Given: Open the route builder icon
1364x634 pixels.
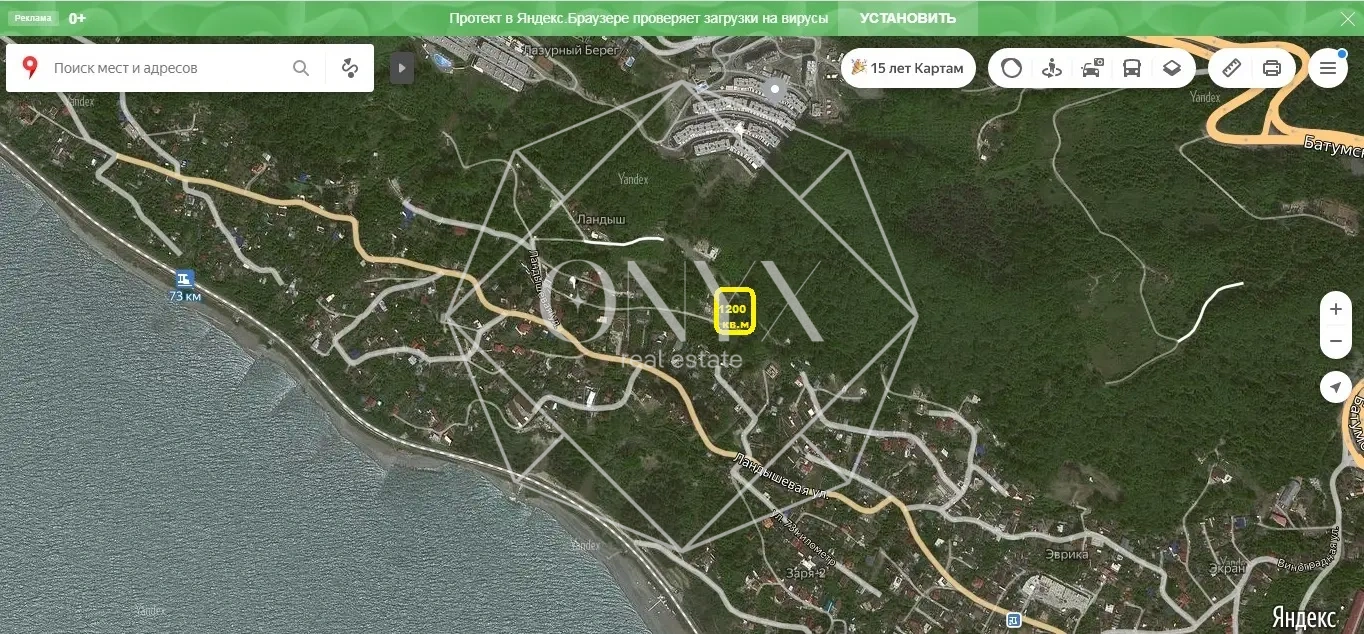Looking at the screenshot, I should [x=349, y=68].
